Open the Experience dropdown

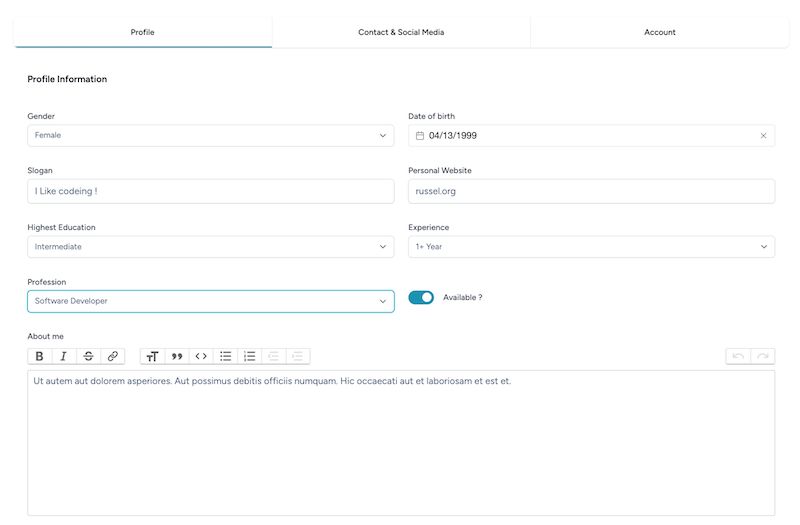coord(591,247)
